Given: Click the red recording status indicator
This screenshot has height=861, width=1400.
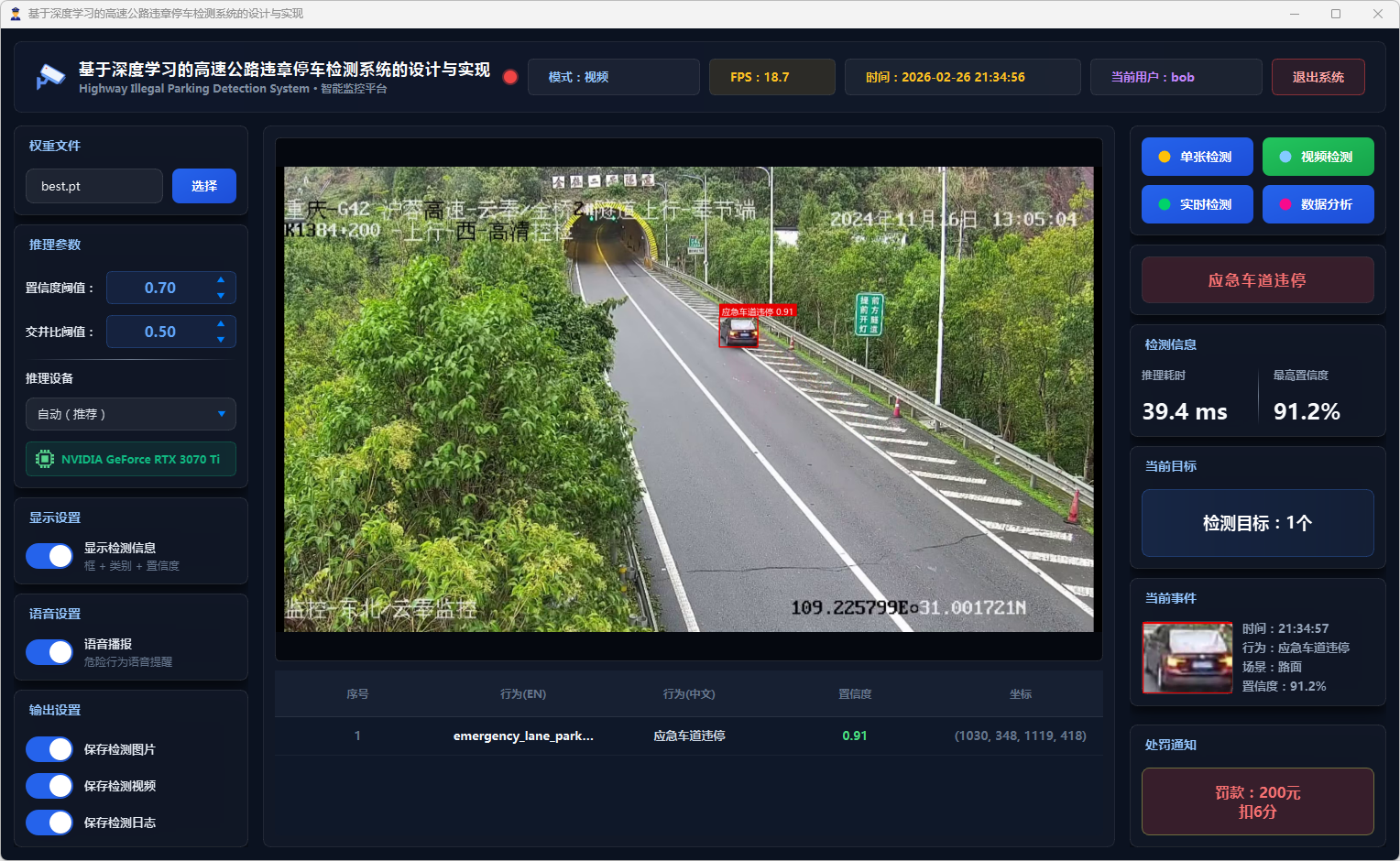Looking at the screenshot, I should point(510,77).
